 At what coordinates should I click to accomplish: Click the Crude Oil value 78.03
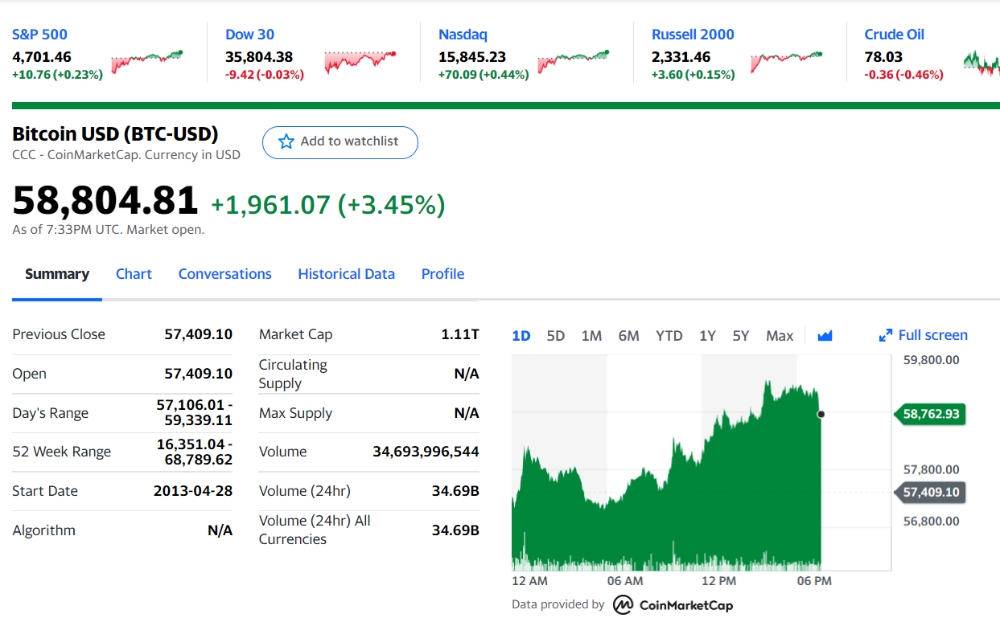point(883,57)
